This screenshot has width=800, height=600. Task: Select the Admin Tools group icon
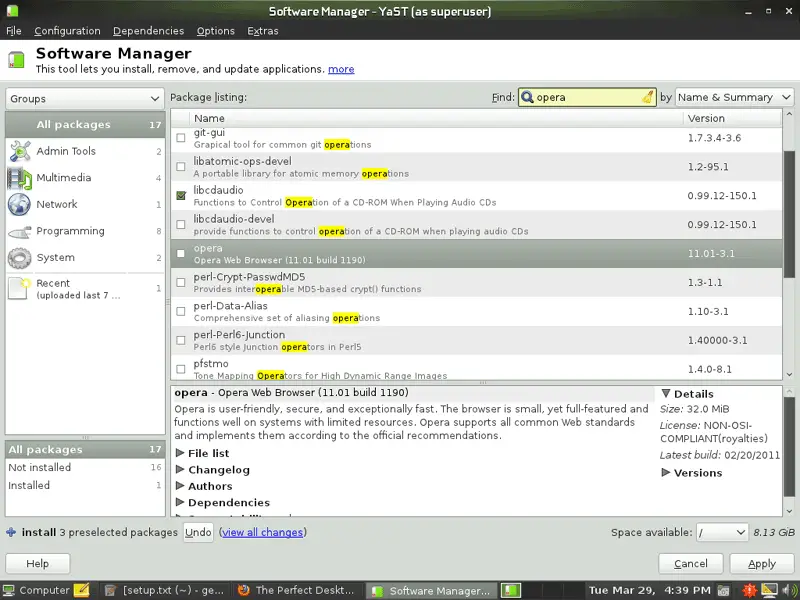tap(20, 151)
